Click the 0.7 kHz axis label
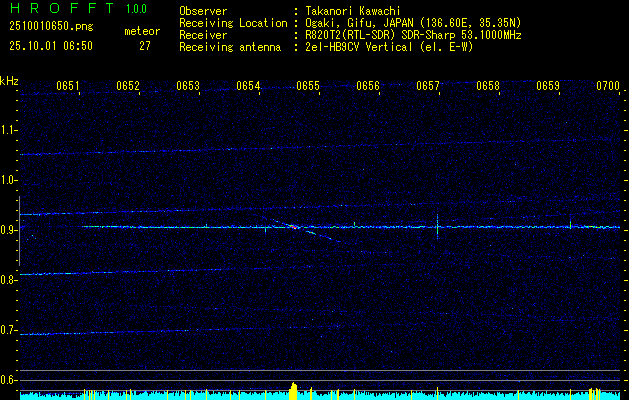Viewport: 629px width, 400px height. (8, 330)
